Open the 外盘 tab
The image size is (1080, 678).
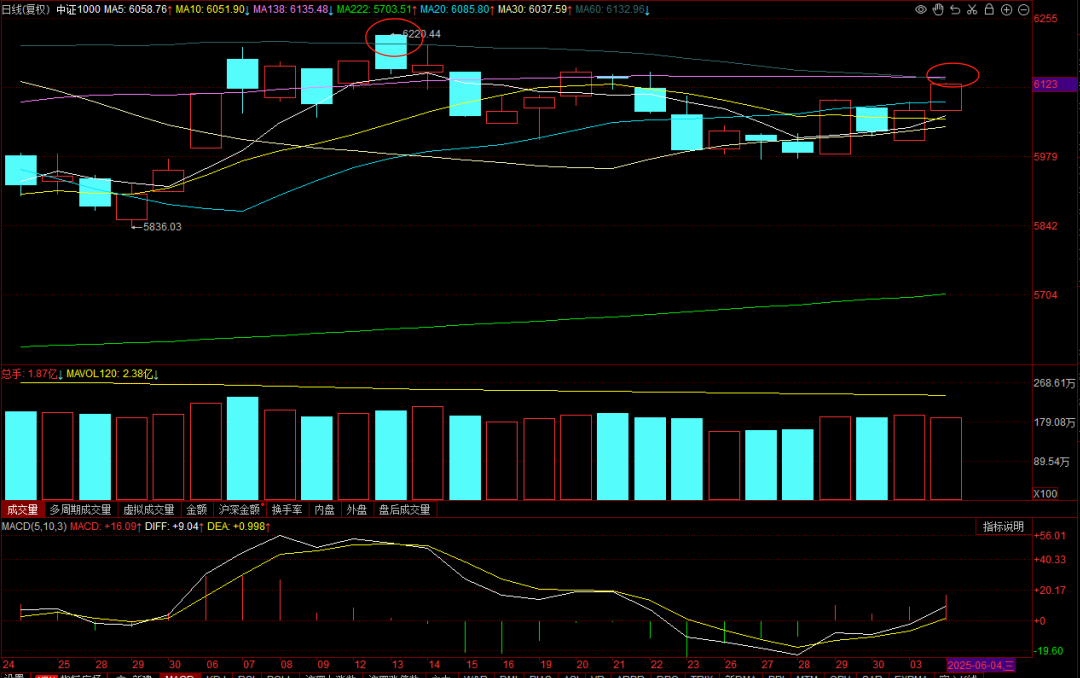pyautogui.click(x=357, y=510)
